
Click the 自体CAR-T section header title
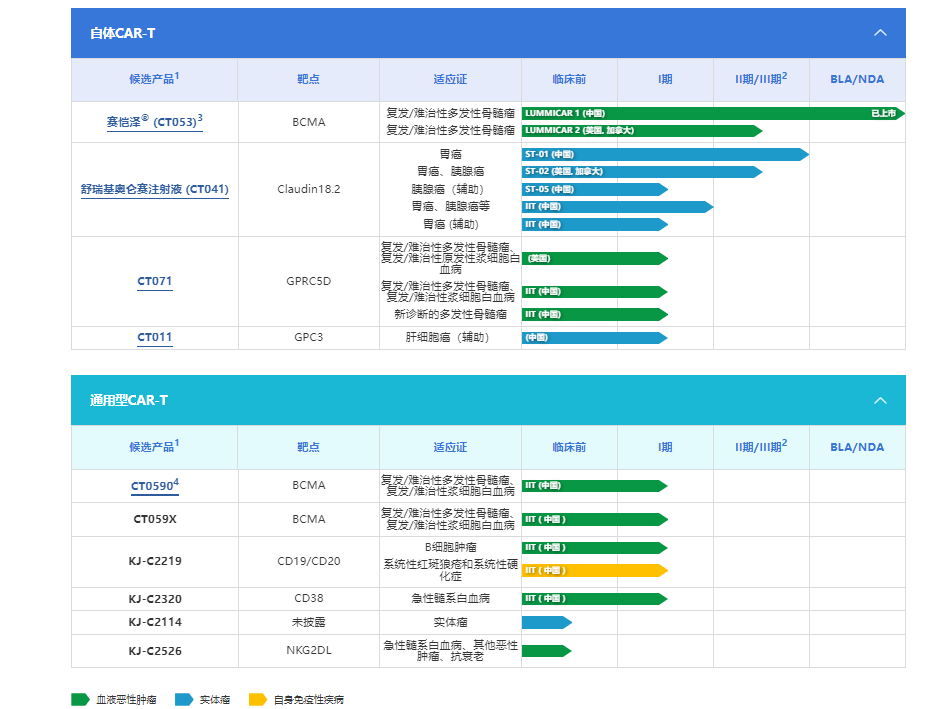click(122, 33)
